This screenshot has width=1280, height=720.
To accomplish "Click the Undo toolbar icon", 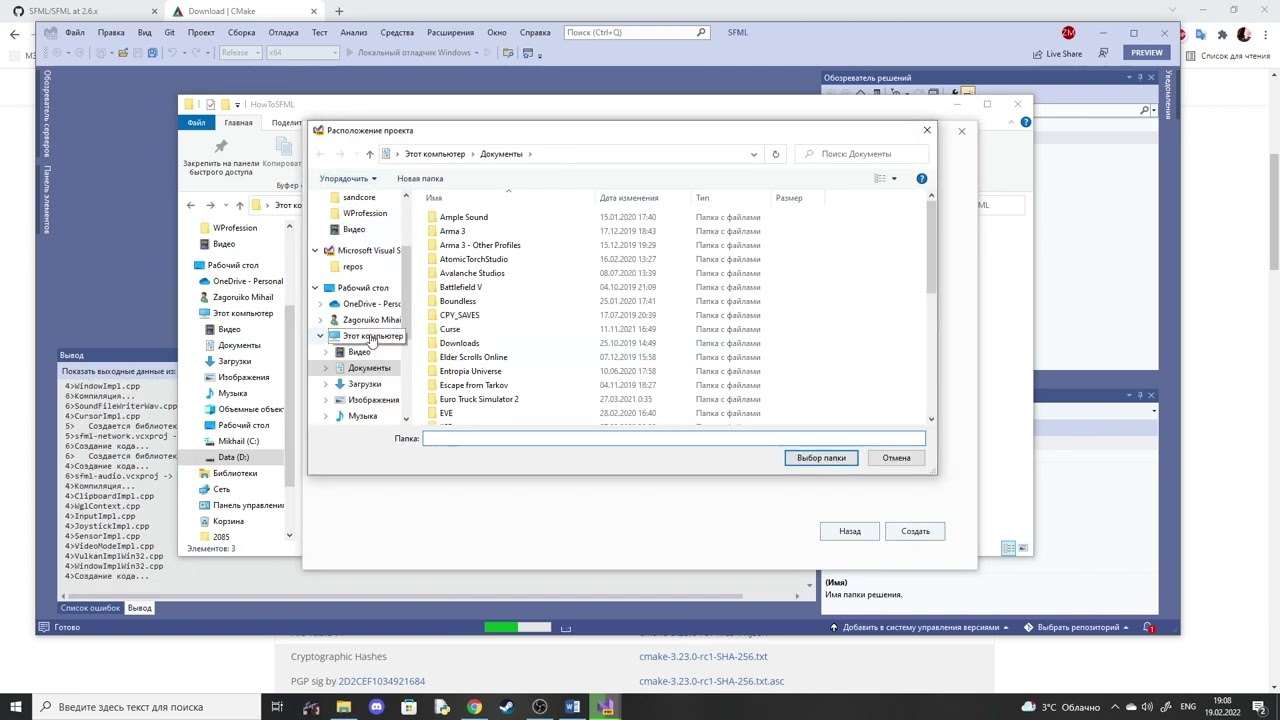I will pos(173,53).
